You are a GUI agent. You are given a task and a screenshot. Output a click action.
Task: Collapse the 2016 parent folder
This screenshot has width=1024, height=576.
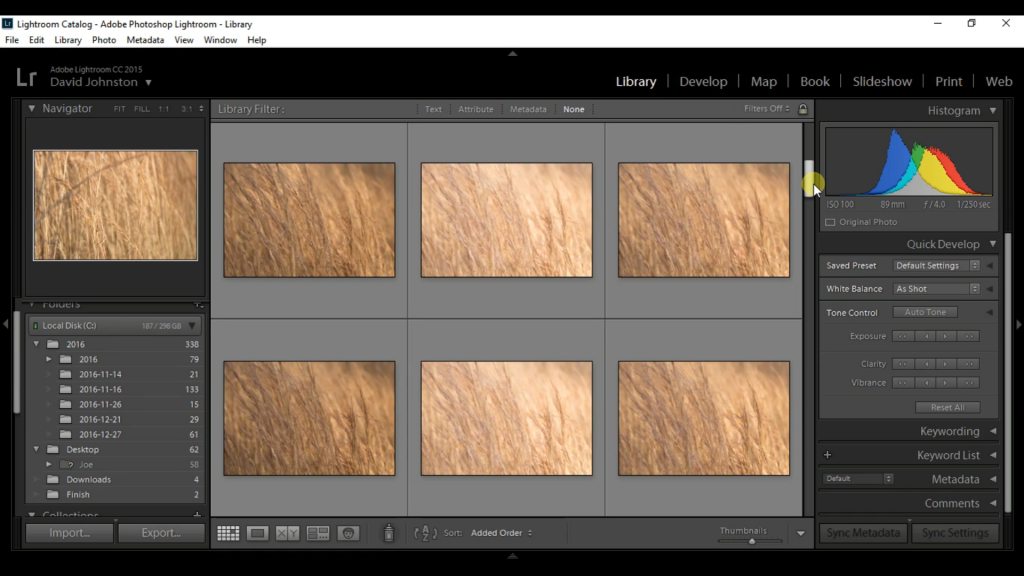37,344
